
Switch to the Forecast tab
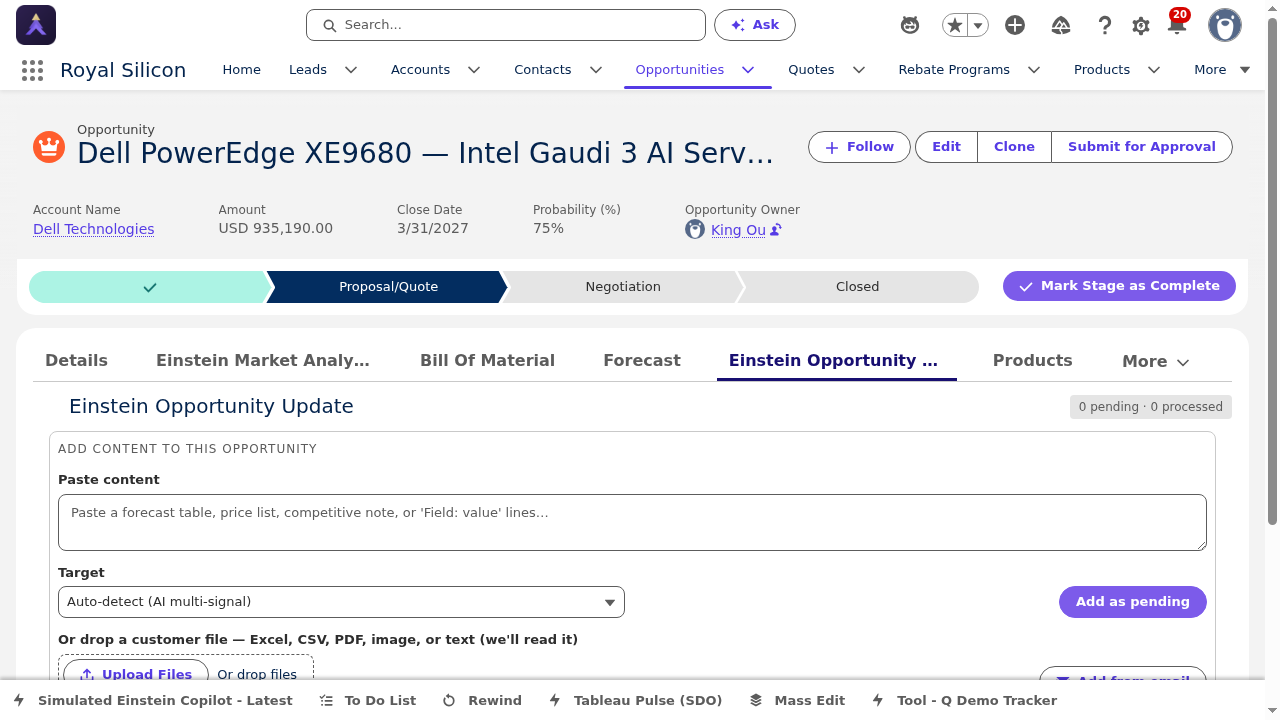tap(642, 361)
